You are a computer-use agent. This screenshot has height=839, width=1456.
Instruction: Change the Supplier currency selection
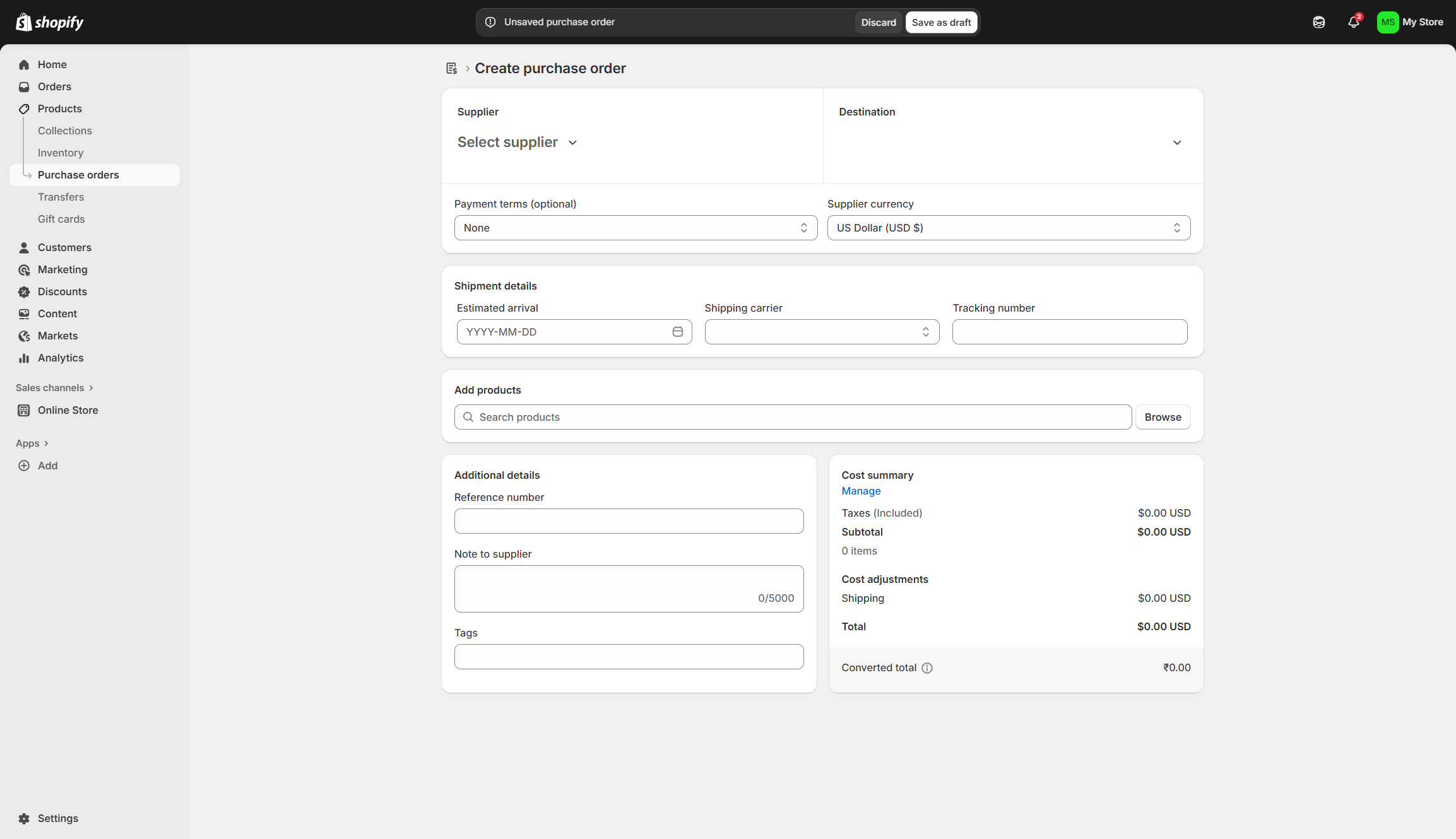tap(1008, 228)
